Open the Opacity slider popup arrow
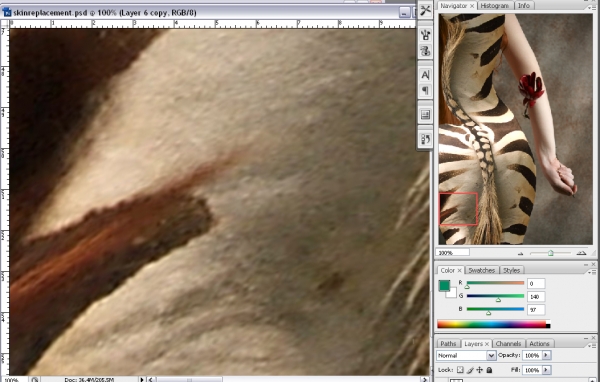The height and width of the screenshot is (382, 600). coord(546,355)
